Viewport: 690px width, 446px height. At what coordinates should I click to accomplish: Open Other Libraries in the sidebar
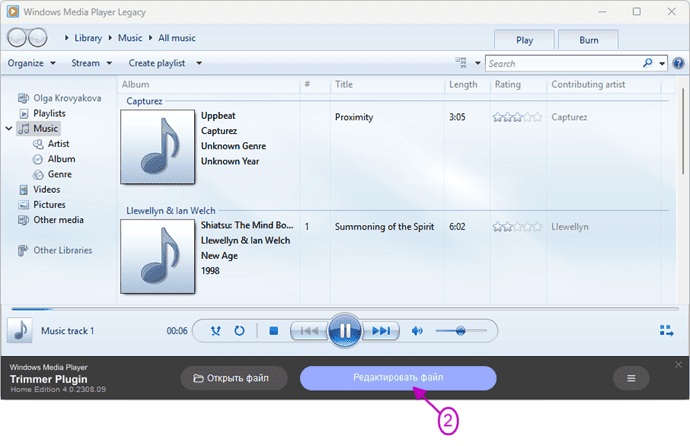[55, 250]
